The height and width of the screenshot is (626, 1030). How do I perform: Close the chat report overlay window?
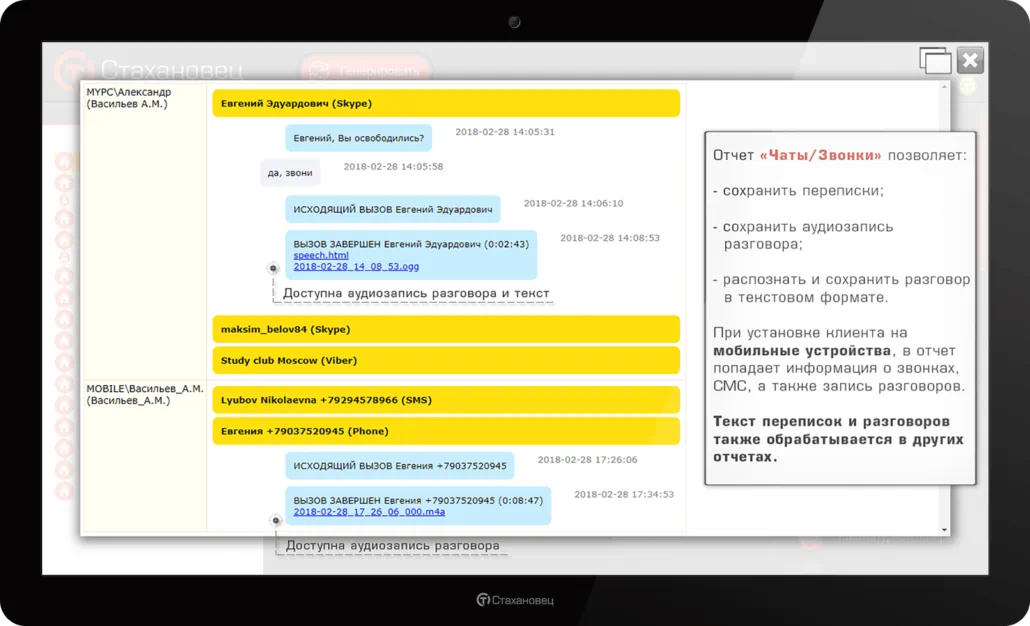tap(970, 61)
